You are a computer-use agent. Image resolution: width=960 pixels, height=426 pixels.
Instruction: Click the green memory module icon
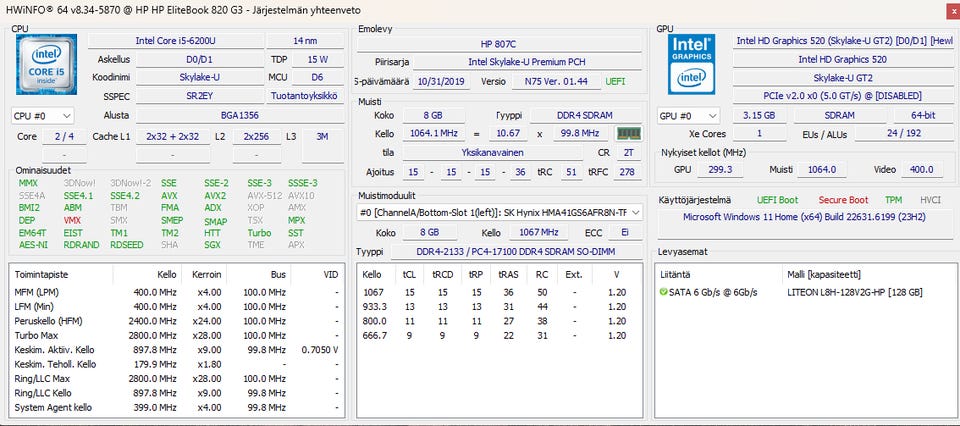pyautogui.click(x=627, y=133)
